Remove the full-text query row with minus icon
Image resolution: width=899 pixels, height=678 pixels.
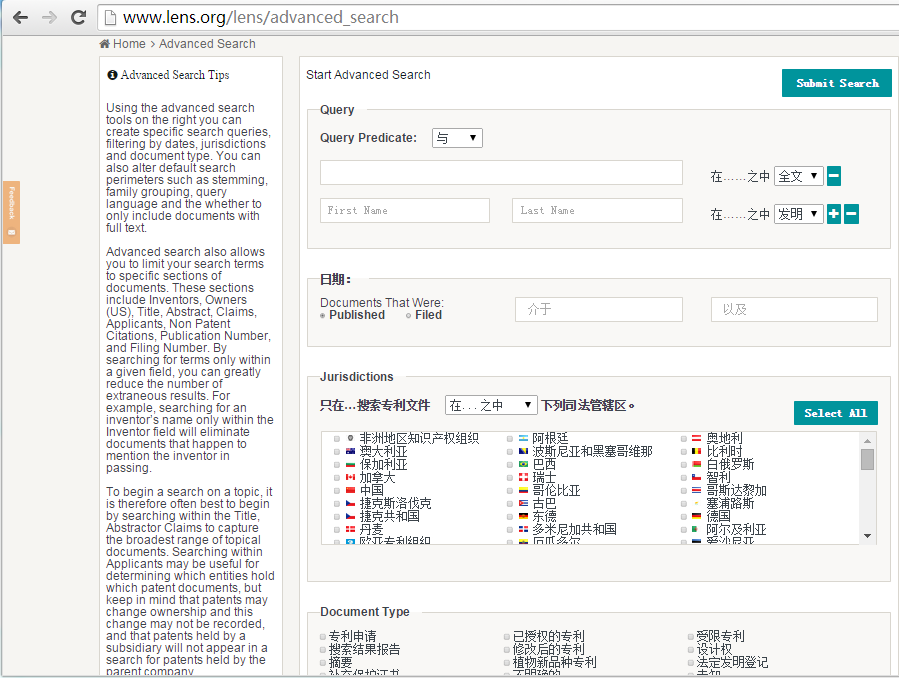pyautogui.click(x=834, y=176)
